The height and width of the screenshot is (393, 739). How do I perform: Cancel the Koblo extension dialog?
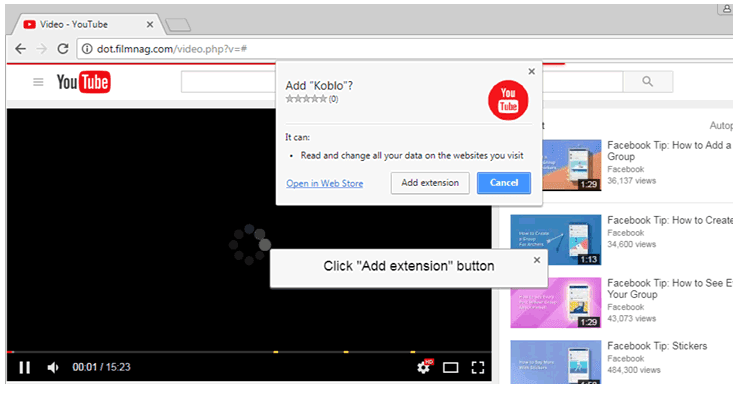(x=504, y=183)
